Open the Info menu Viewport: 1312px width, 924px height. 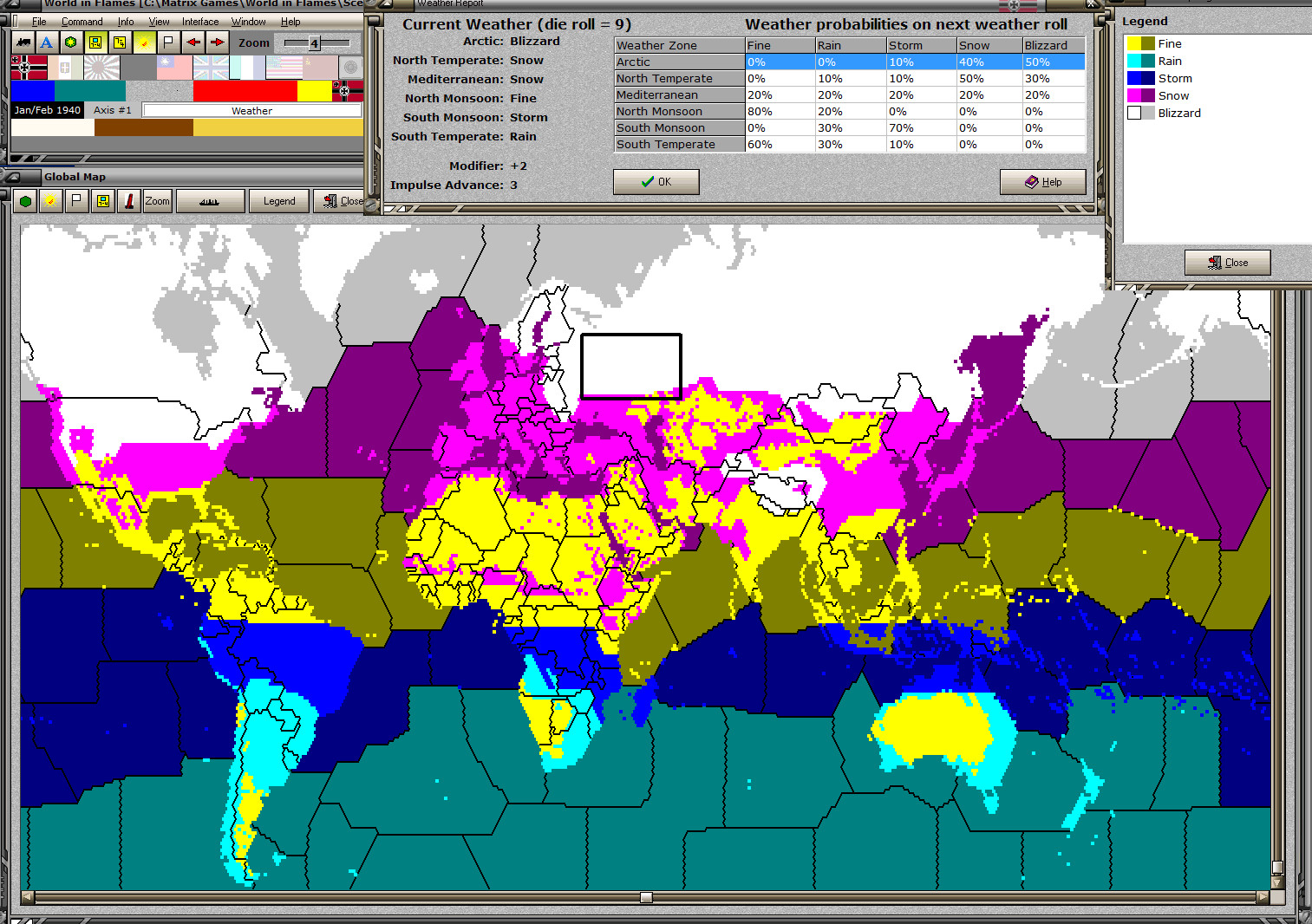126,21
